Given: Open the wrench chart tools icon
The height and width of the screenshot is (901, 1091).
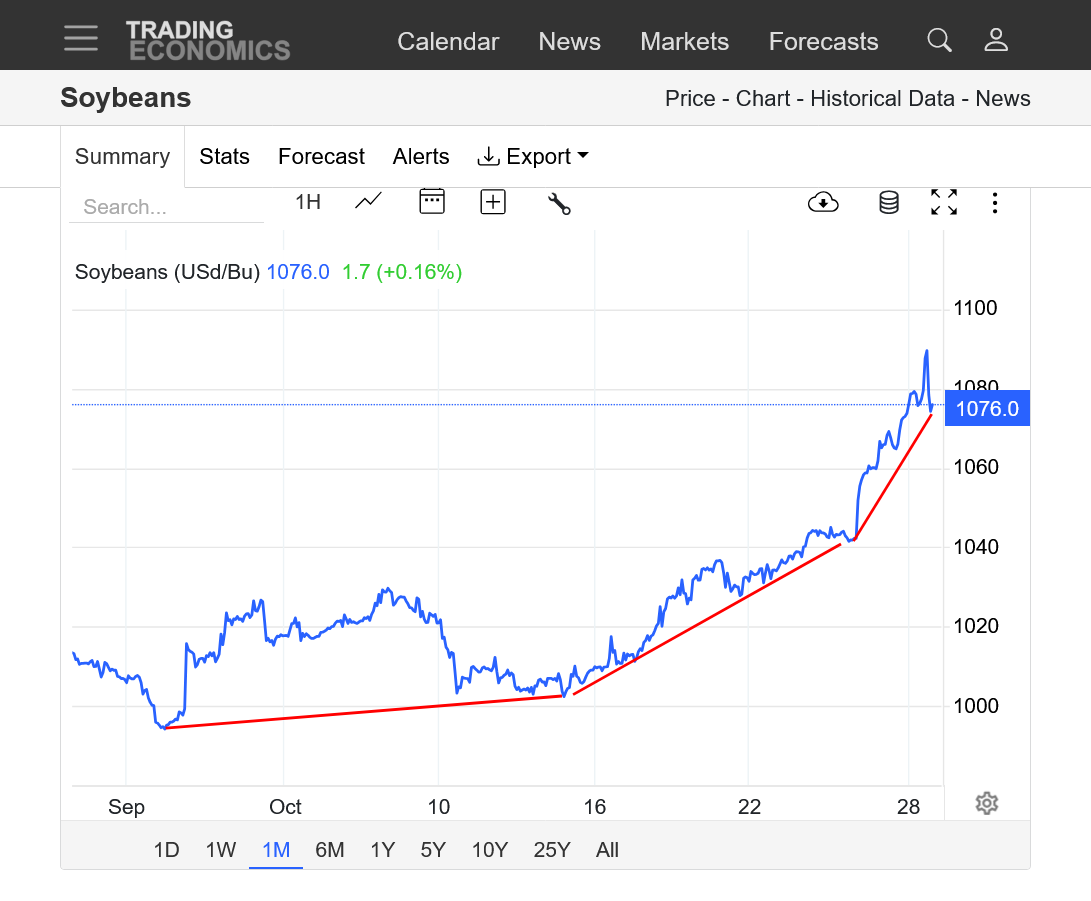Looking at the screenshot, I should (558, 203).
